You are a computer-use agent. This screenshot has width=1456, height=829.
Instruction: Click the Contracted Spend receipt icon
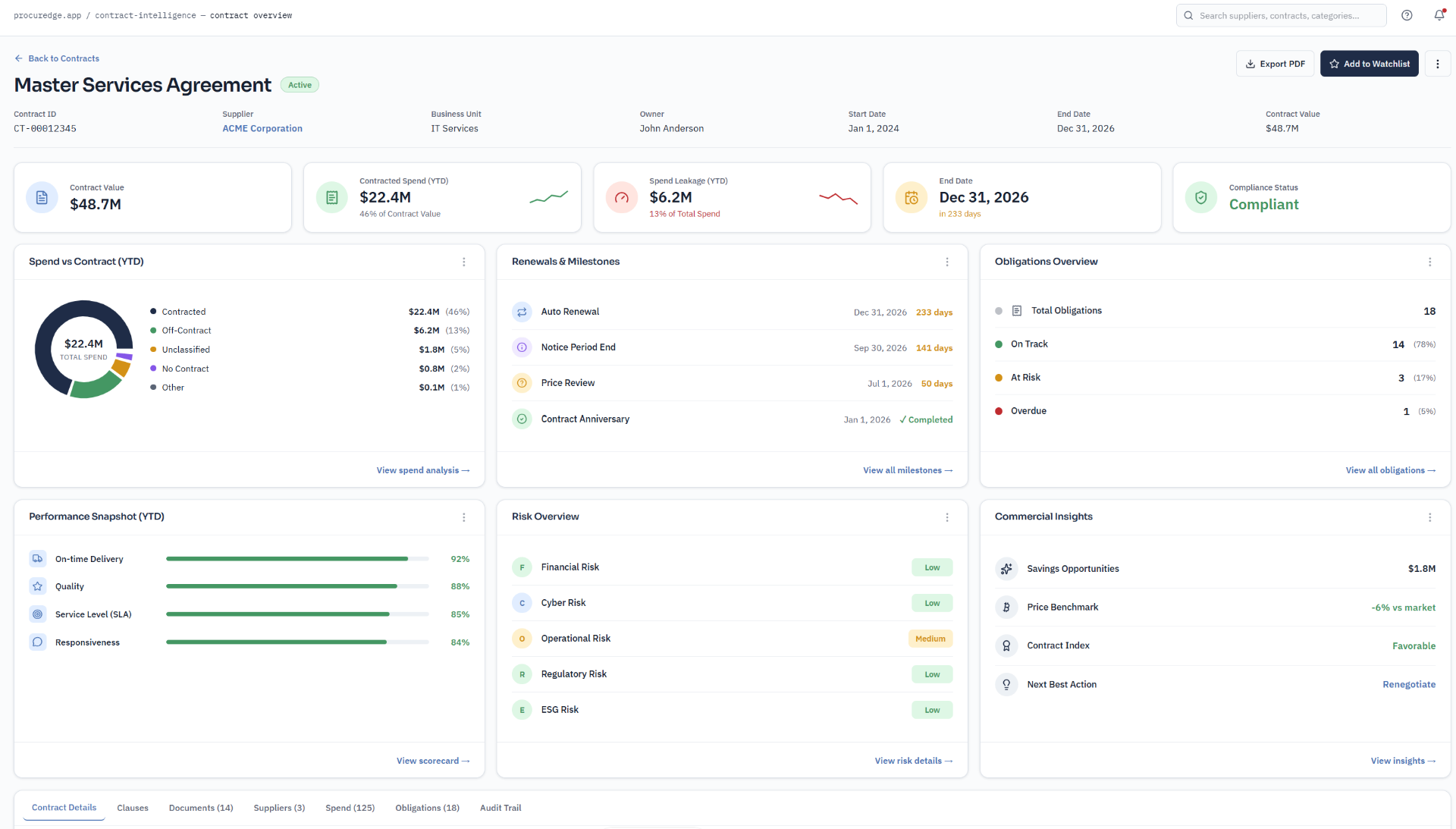click(331, 197)
